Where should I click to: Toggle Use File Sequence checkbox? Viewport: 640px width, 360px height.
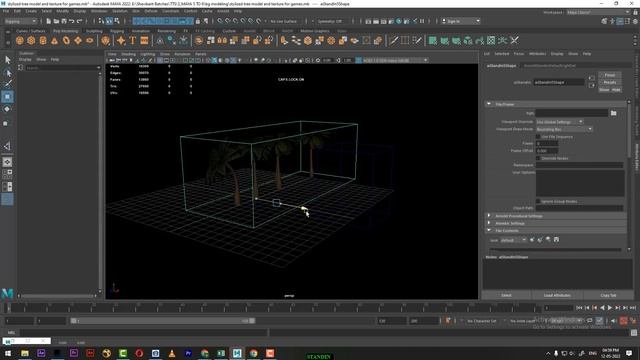click(538, 137)
